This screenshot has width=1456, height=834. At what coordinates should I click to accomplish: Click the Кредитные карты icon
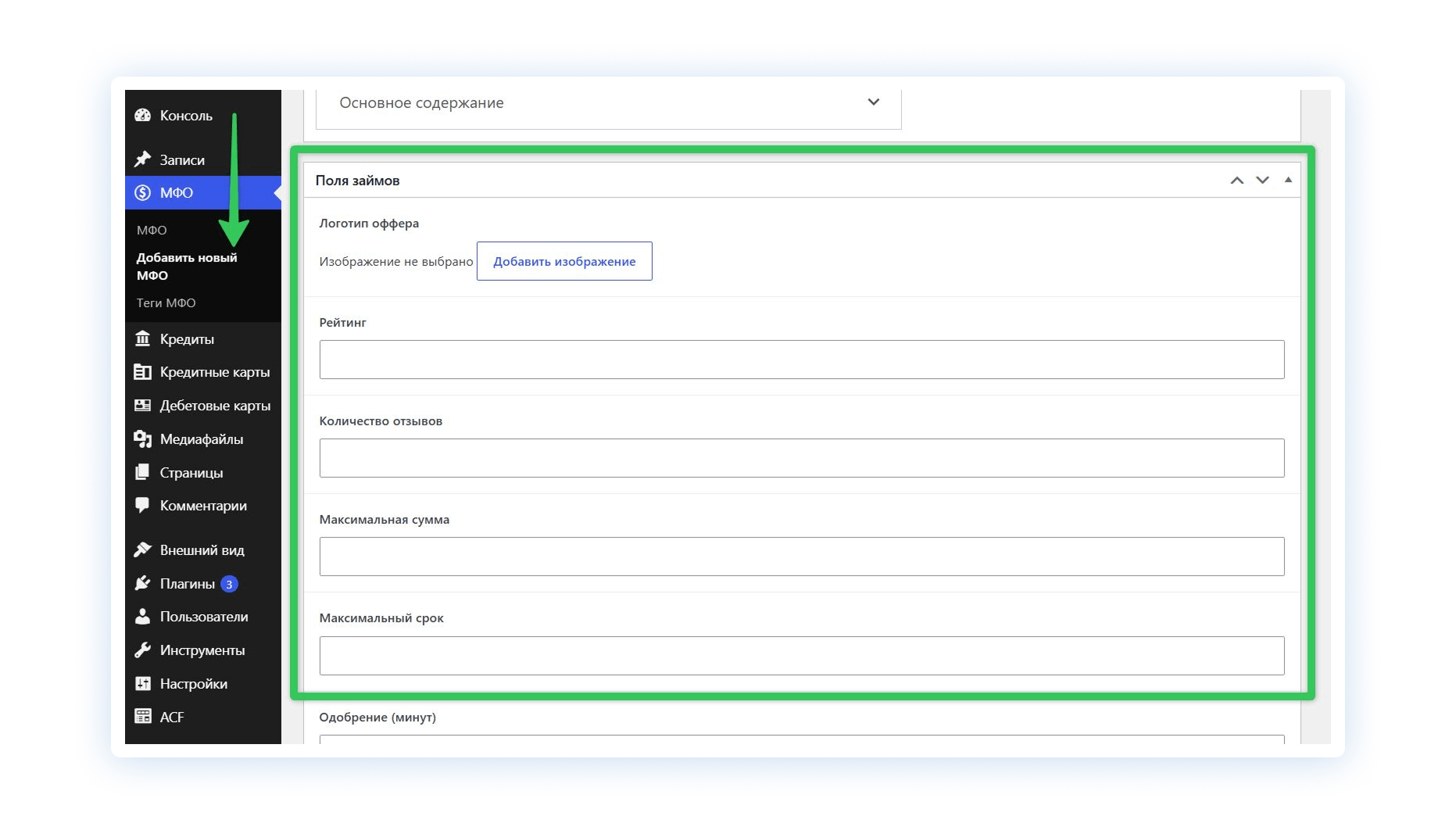click(142, 372)
